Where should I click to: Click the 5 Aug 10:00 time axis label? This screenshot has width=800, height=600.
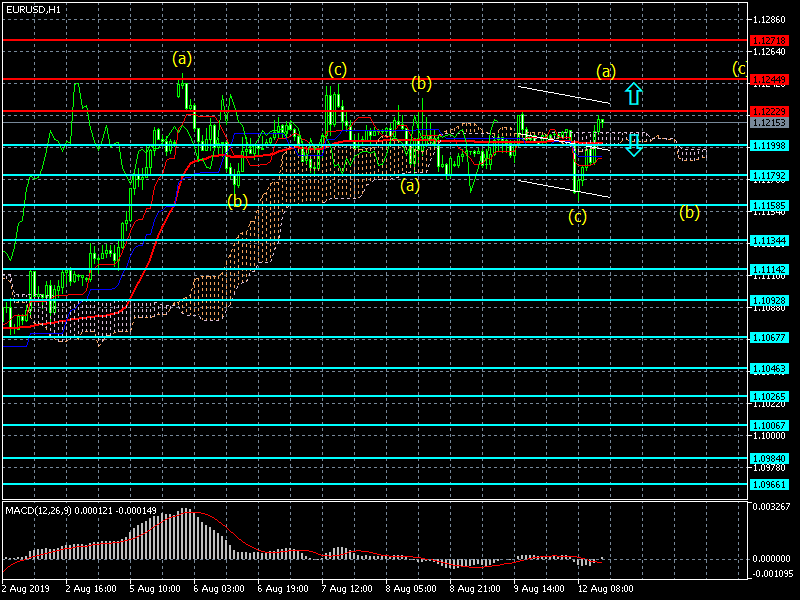point(156,589)
